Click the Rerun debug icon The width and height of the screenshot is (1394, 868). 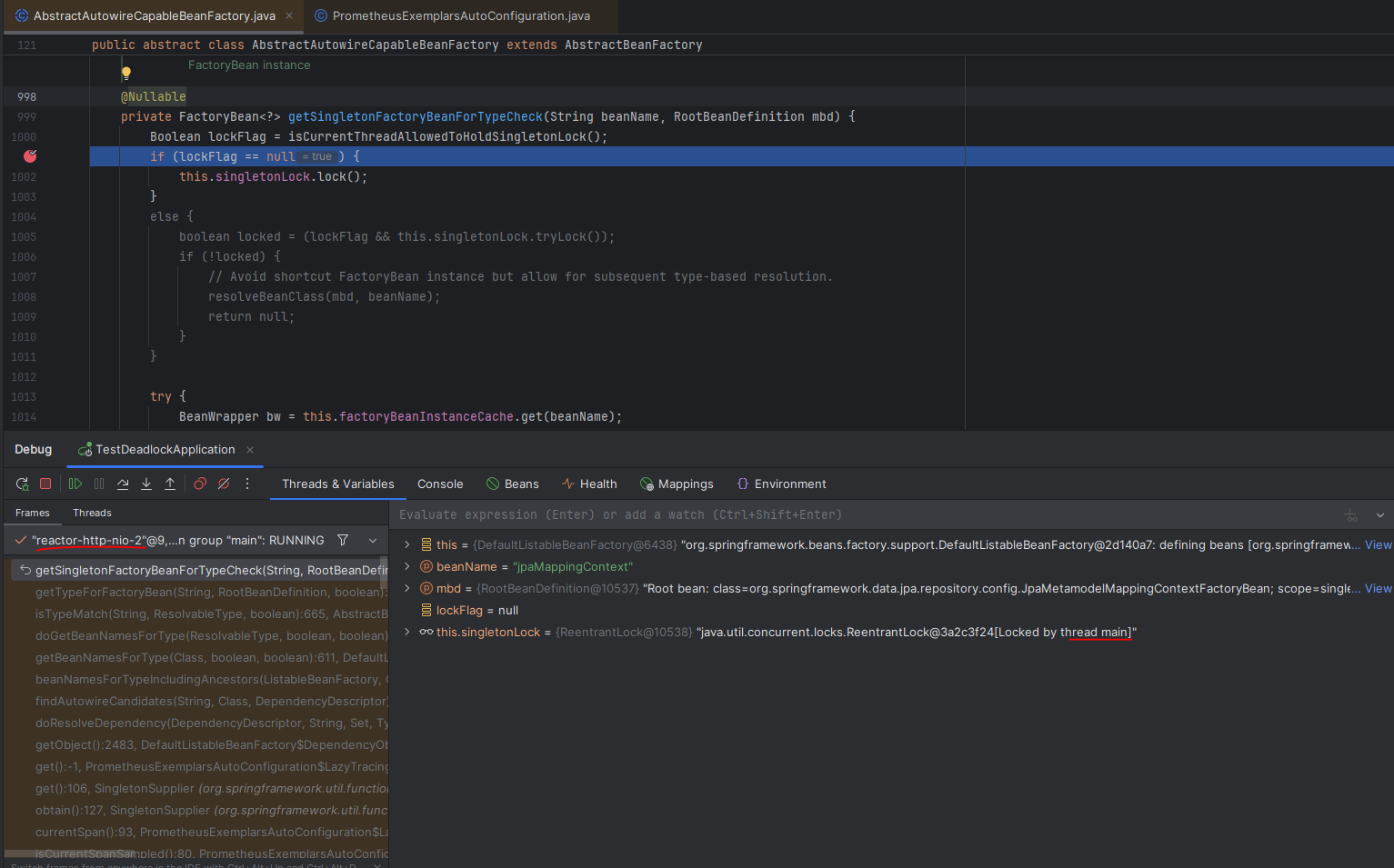22,484
